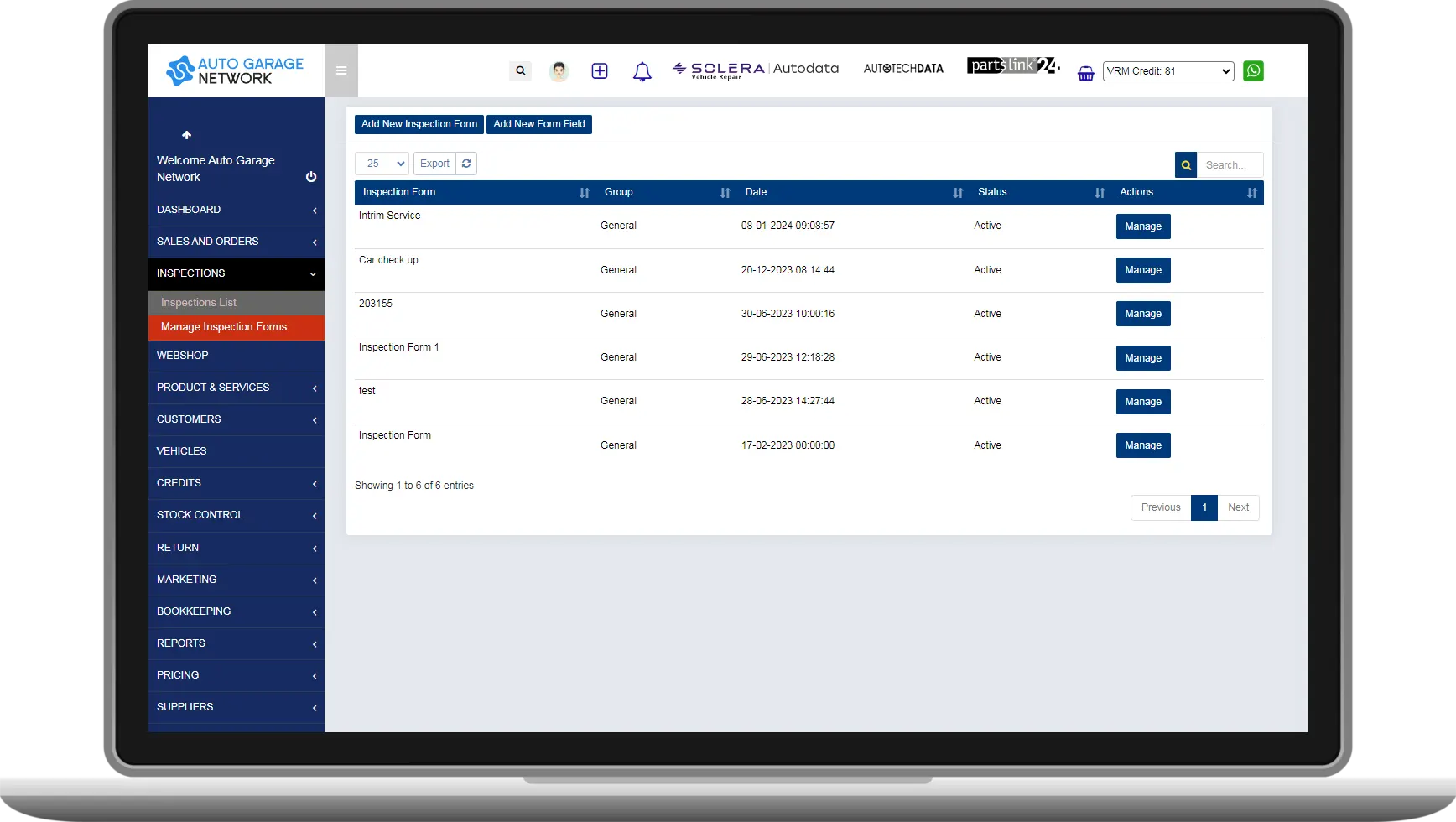Image resolution: width=1456 pixels, height=822 pixels.
Task: Open Solera Autodata vehicle repair
Action: click(754, 70)
